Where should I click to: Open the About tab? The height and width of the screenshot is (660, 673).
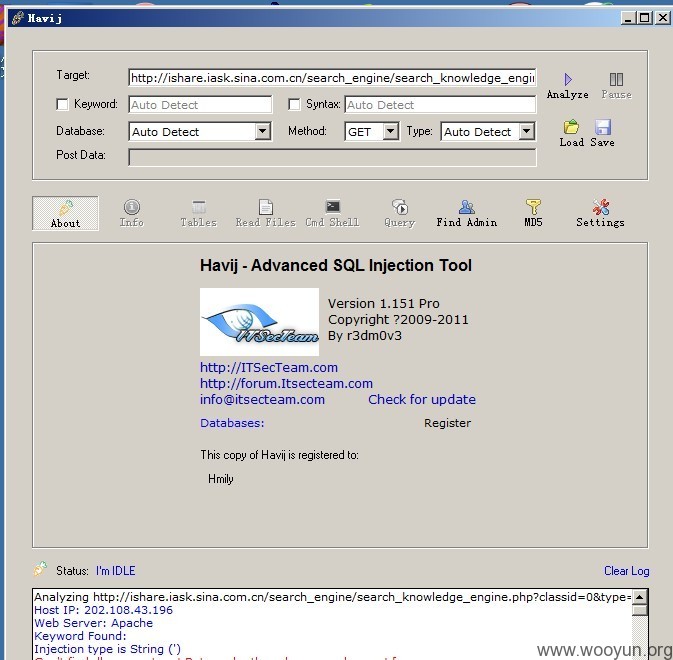point(65,213)
